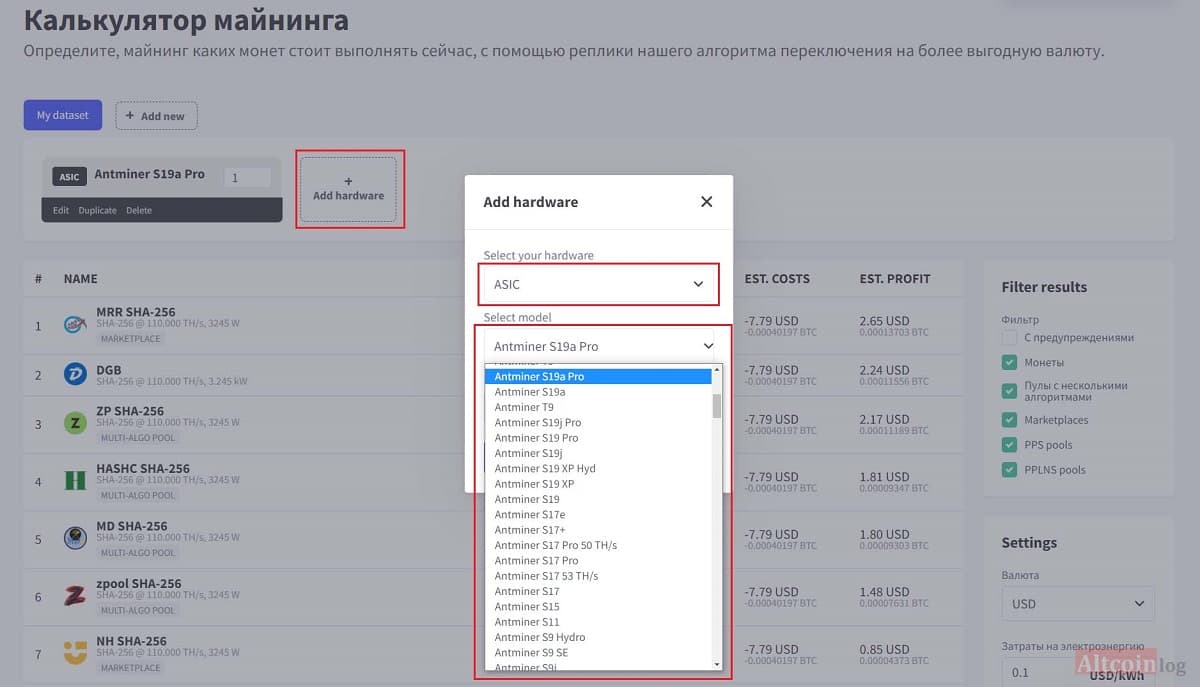This screenshot has height=687, width=1200.
Task: Click the NH SHA-256 marketplace logo
Action: point(75,654)
